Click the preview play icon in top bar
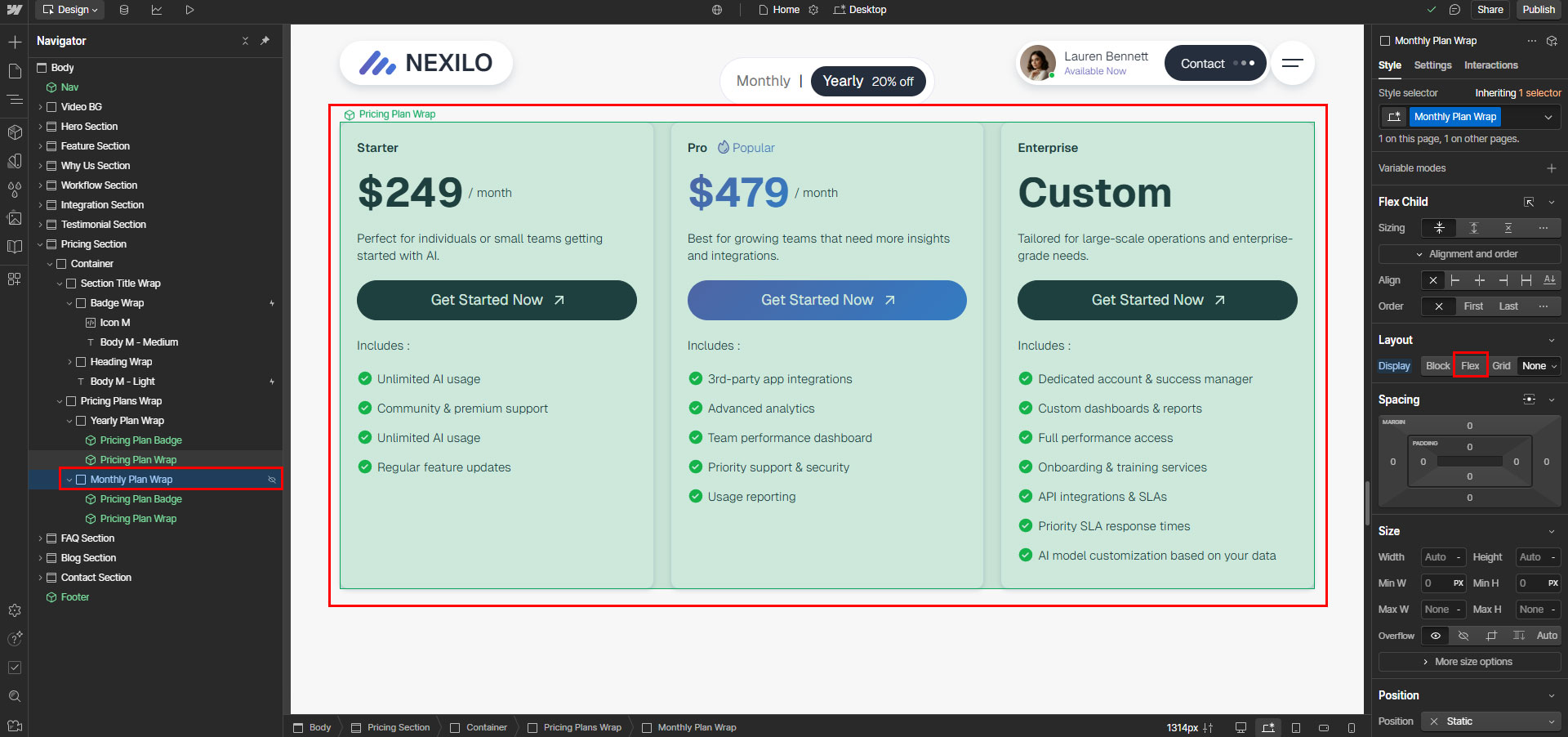1568x737 pixels. click(x=189, y=10)
